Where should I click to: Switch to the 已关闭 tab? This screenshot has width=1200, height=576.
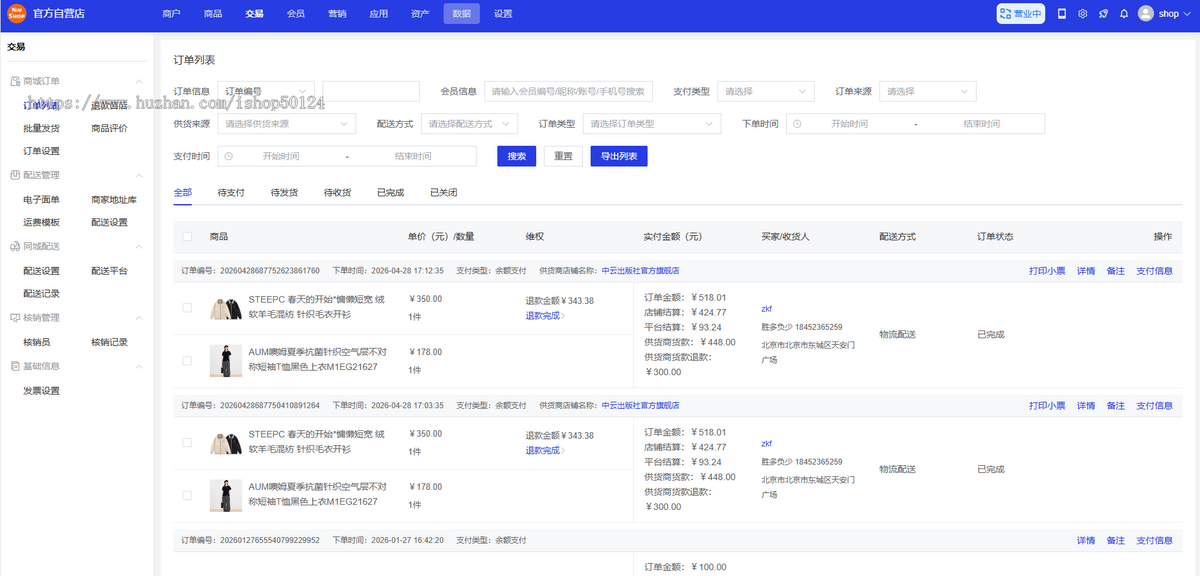(x=443, y=192)
